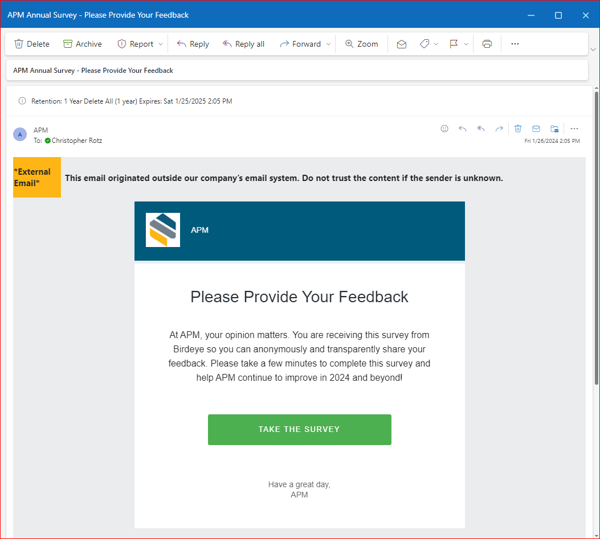Click the 'Have a great day' closing text
The image size is (600, 539).
click(x=299, y=484)
